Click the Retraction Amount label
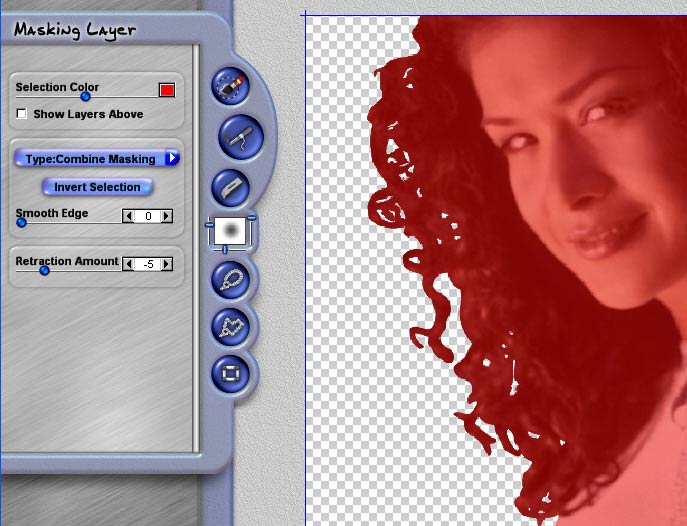Image resolution: width=687 pixels, height=526 pixels. click(67, 261)
